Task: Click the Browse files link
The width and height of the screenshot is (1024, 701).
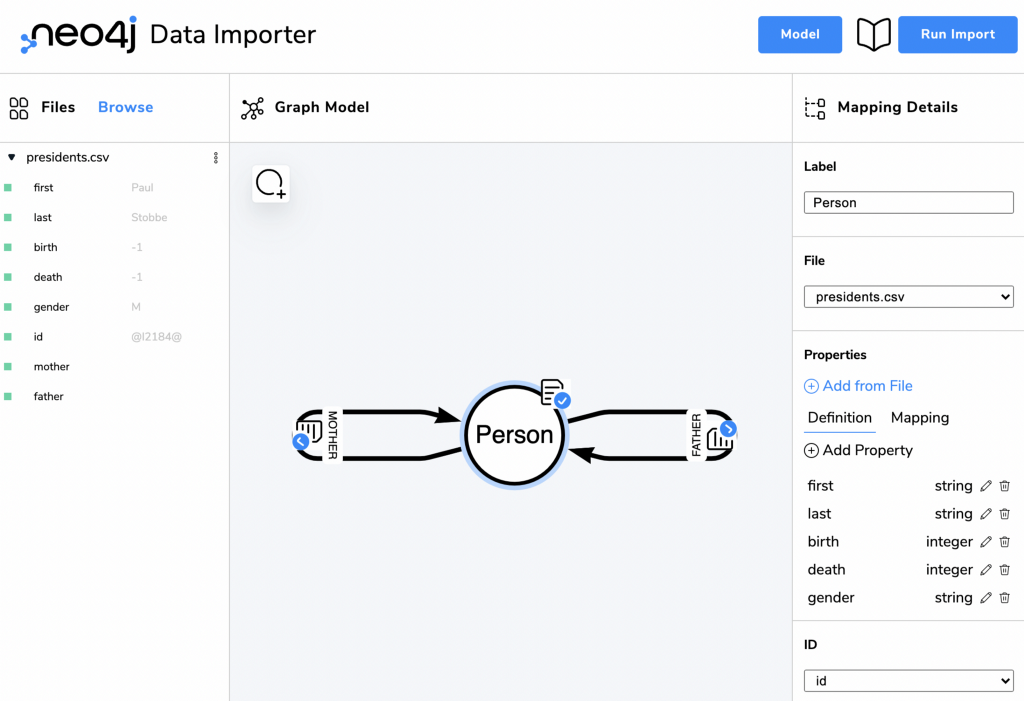Action: click(x=125, y=107)
